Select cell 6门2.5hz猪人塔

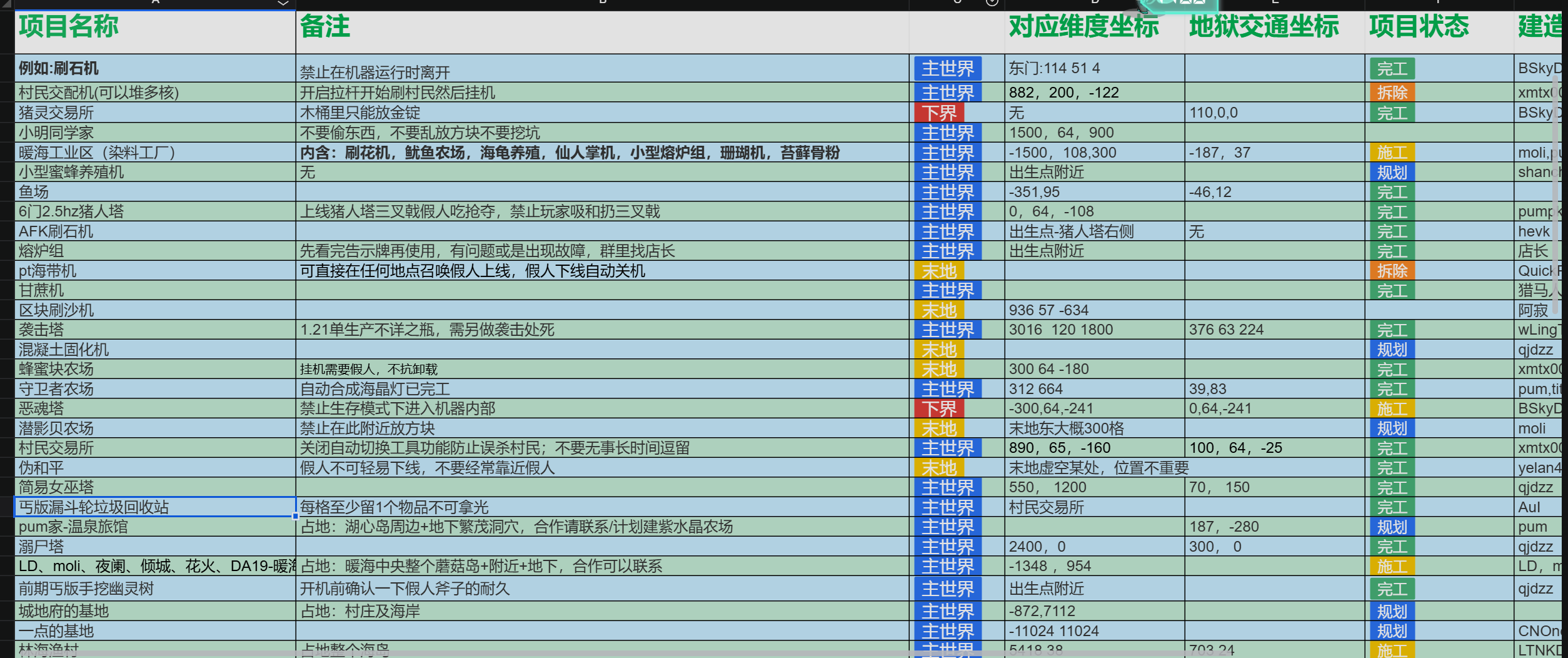155,211
